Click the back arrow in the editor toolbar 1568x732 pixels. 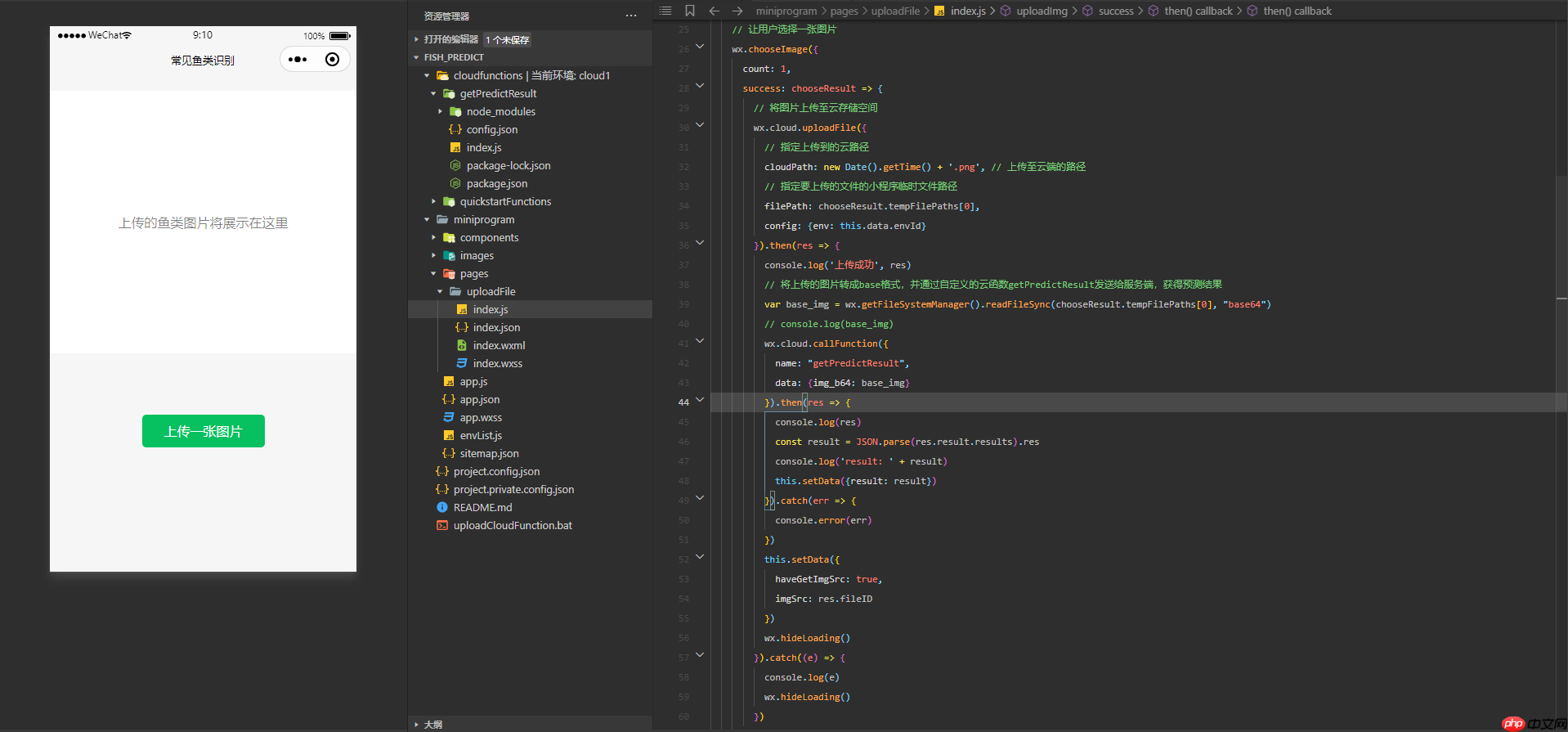coord(714,11)
